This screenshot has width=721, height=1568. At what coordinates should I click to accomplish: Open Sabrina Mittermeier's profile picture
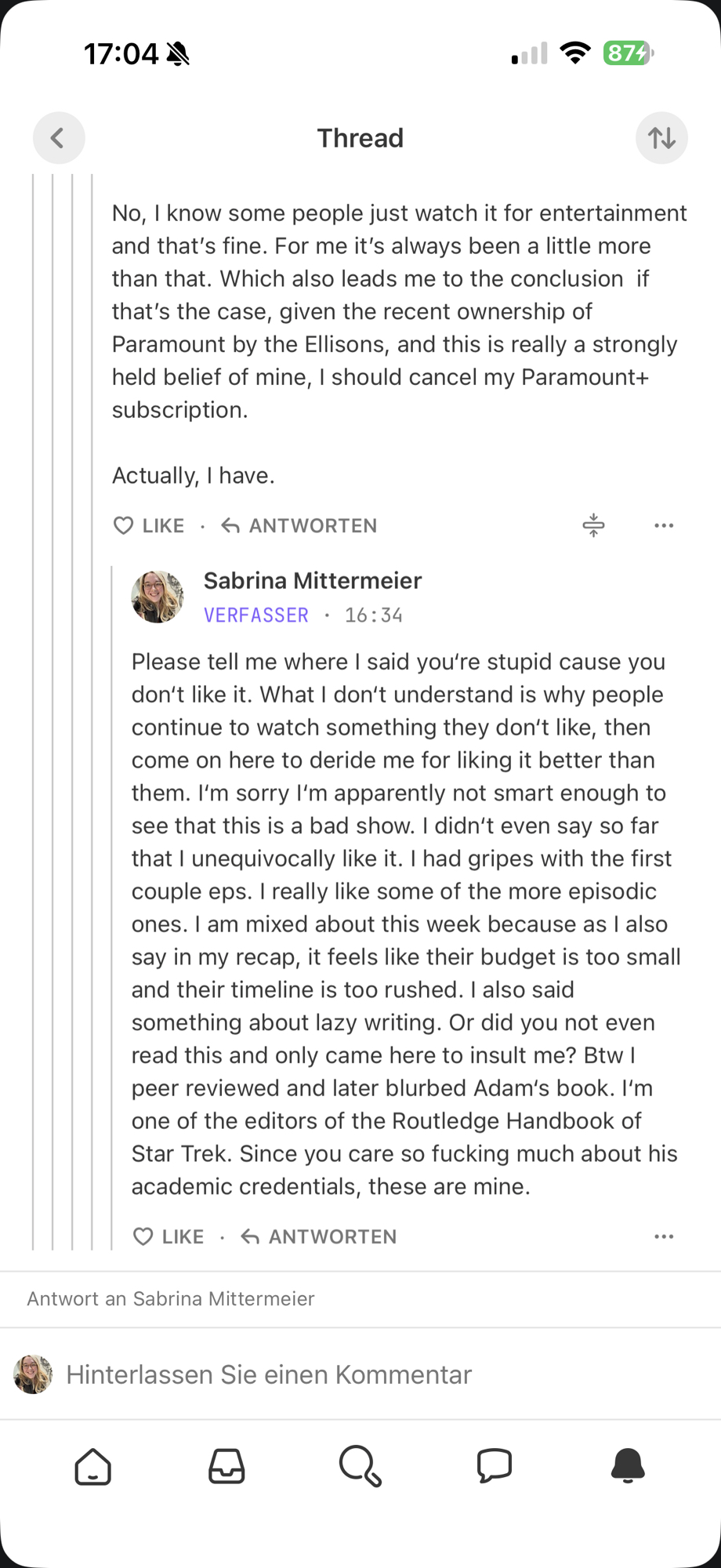[x=158, y=597]
